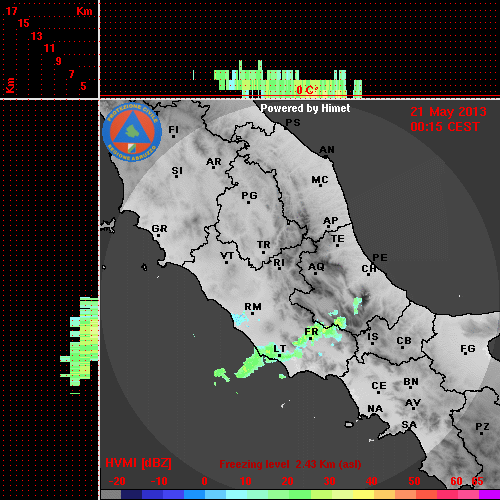
Task: Click the 9 km height axis label
Action: [59, 61]
